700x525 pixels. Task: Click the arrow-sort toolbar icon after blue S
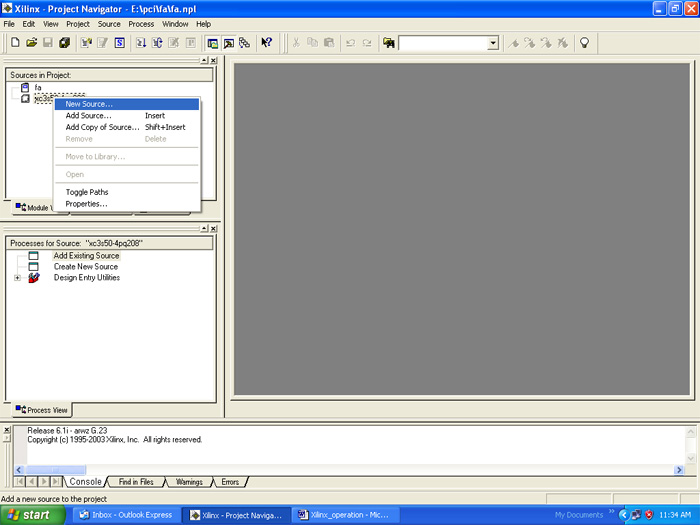click(x=141, y=43)
